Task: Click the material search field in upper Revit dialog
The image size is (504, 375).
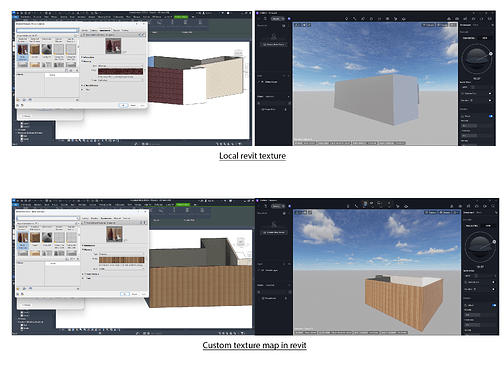Action: (48, 30)
